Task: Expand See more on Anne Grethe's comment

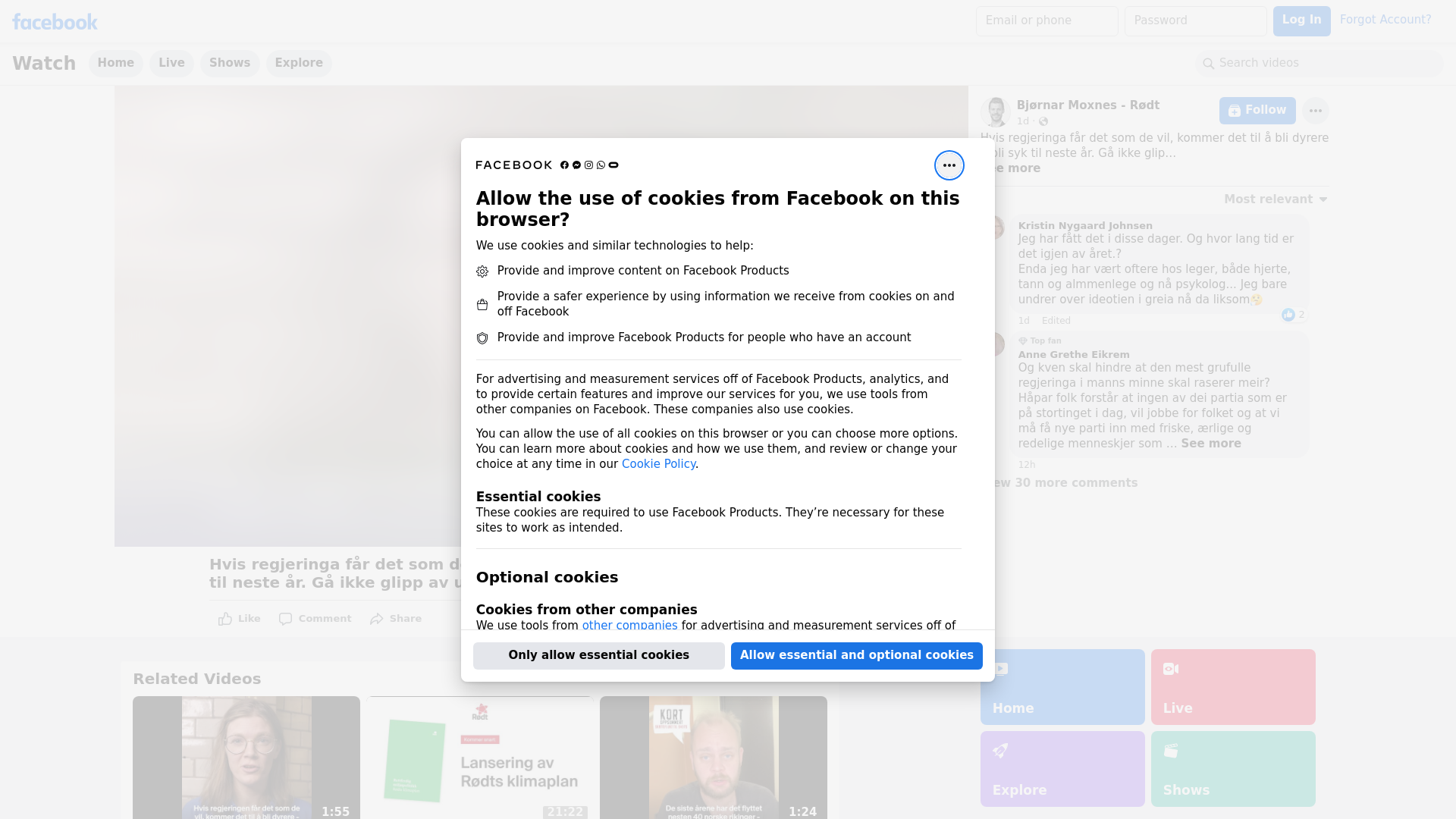Action: click(x=1210, y=444)
